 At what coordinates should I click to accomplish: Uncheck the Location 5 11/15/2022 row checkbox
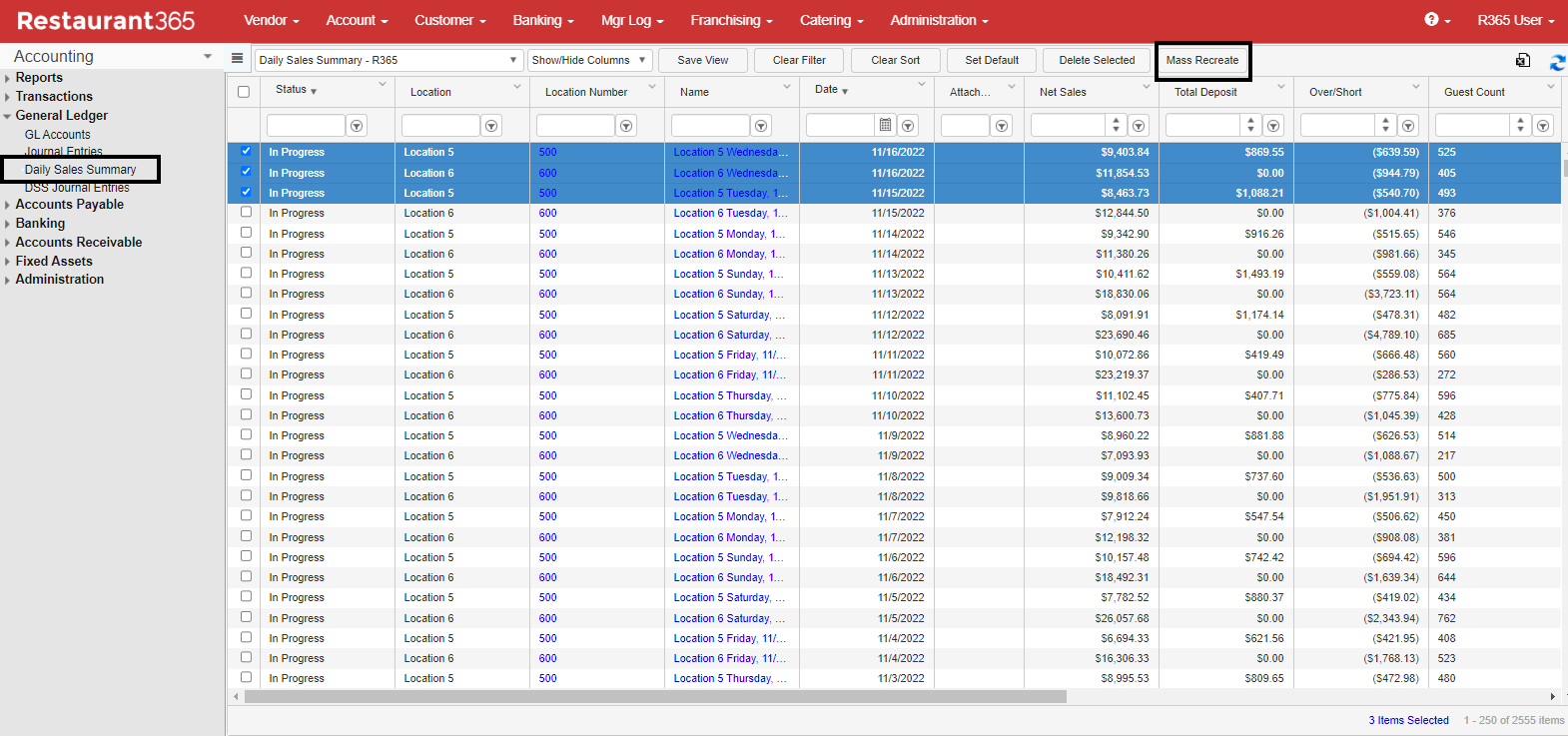(x=246, y=191)
